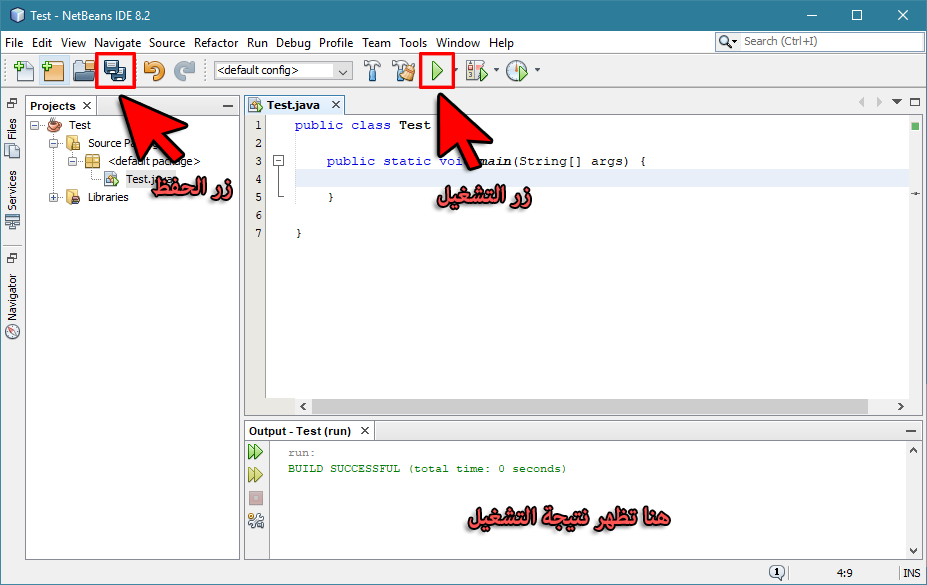
Task: Open the Navigate menu
Action: click(118, 43)
